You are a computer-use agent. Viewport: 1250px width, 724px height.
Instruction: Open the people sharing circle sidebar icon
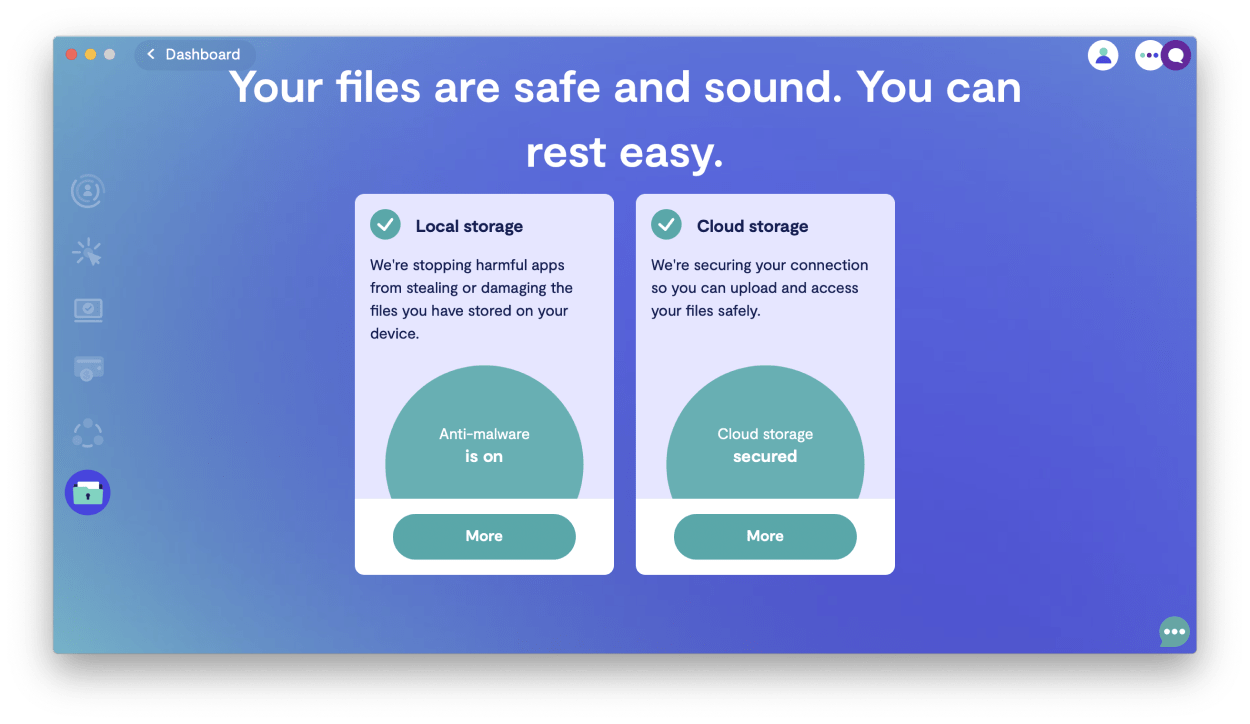(x=88, y=432)
